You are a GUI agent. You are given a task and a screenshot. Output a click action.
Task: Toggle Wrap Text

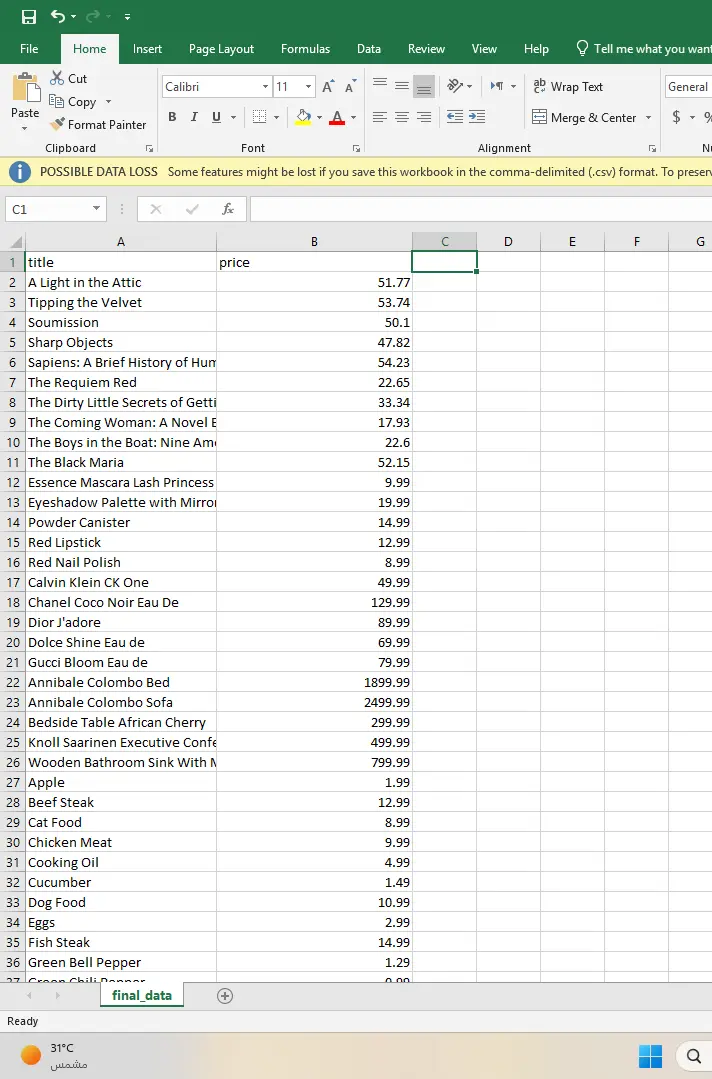[568, 87]
